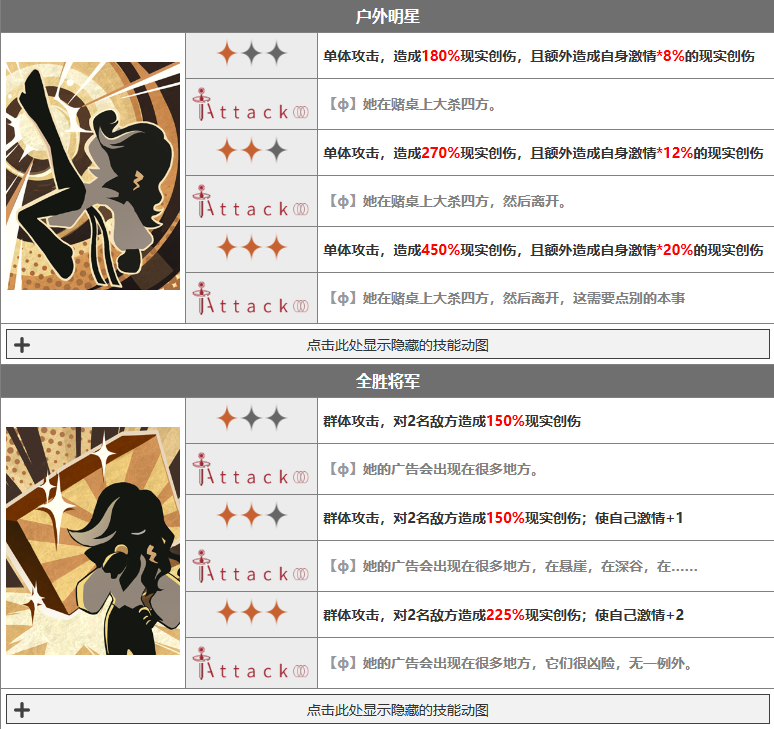Click the two-star rating icon for 户外明星
This screenshot has height=729, width=774.
pyautogui.click(x=252, y=151)
